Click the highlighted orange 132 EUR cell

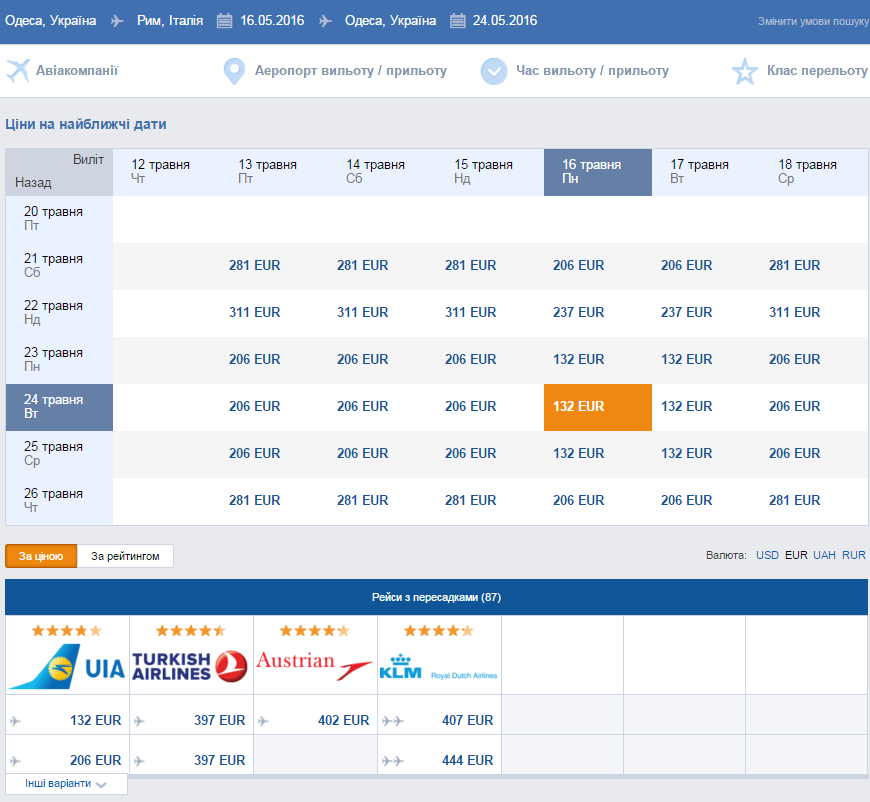coord(598,407)
